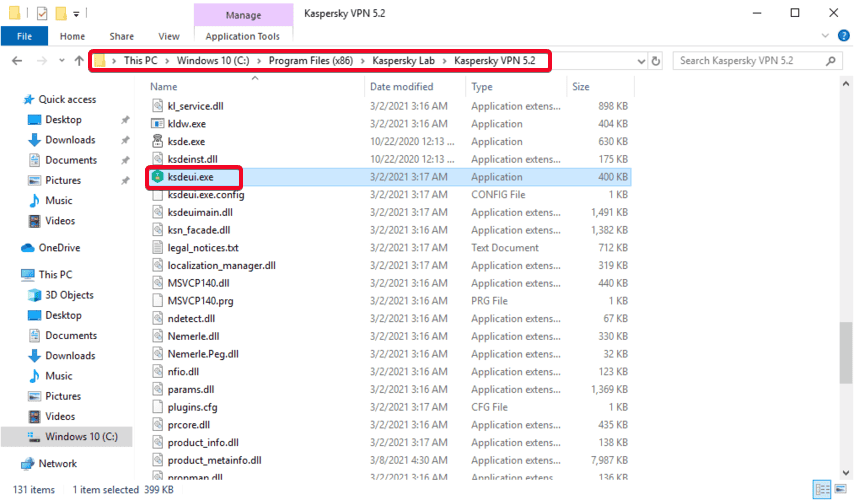Click the scroll-down arrow of file list
The image size is (854, 500).
tap(846, 472)
